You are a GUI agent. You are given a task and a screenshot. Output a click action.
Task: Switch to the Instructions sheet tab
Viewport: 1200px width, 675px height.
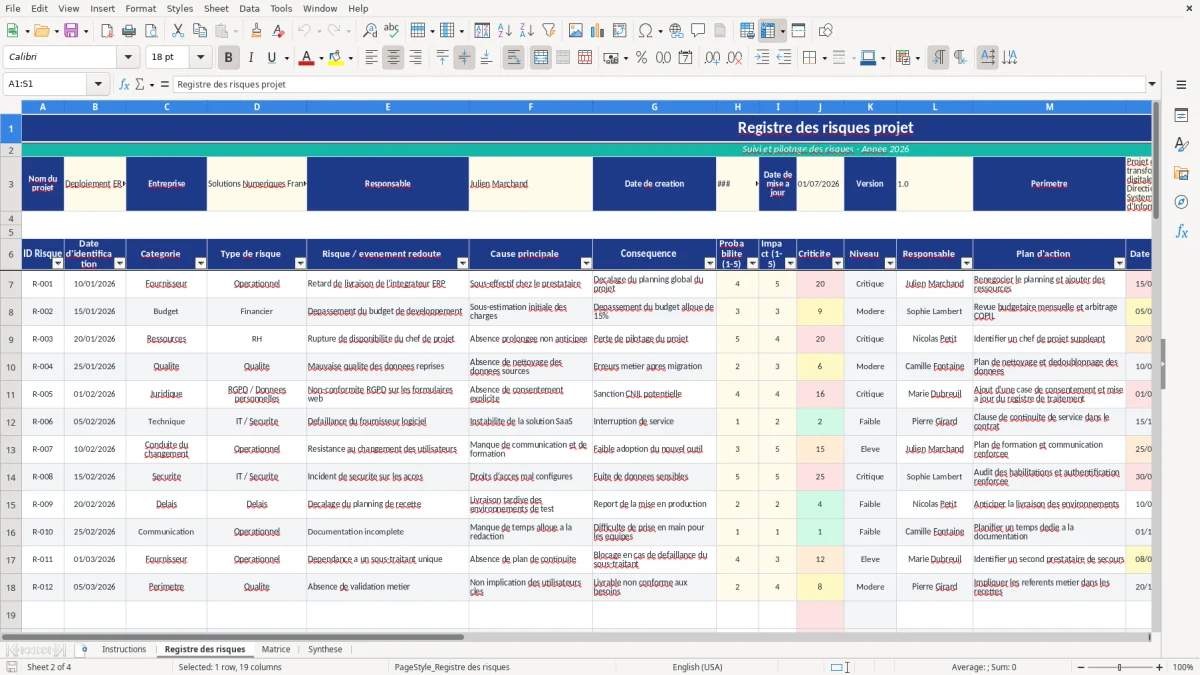[x=124, y=650]
